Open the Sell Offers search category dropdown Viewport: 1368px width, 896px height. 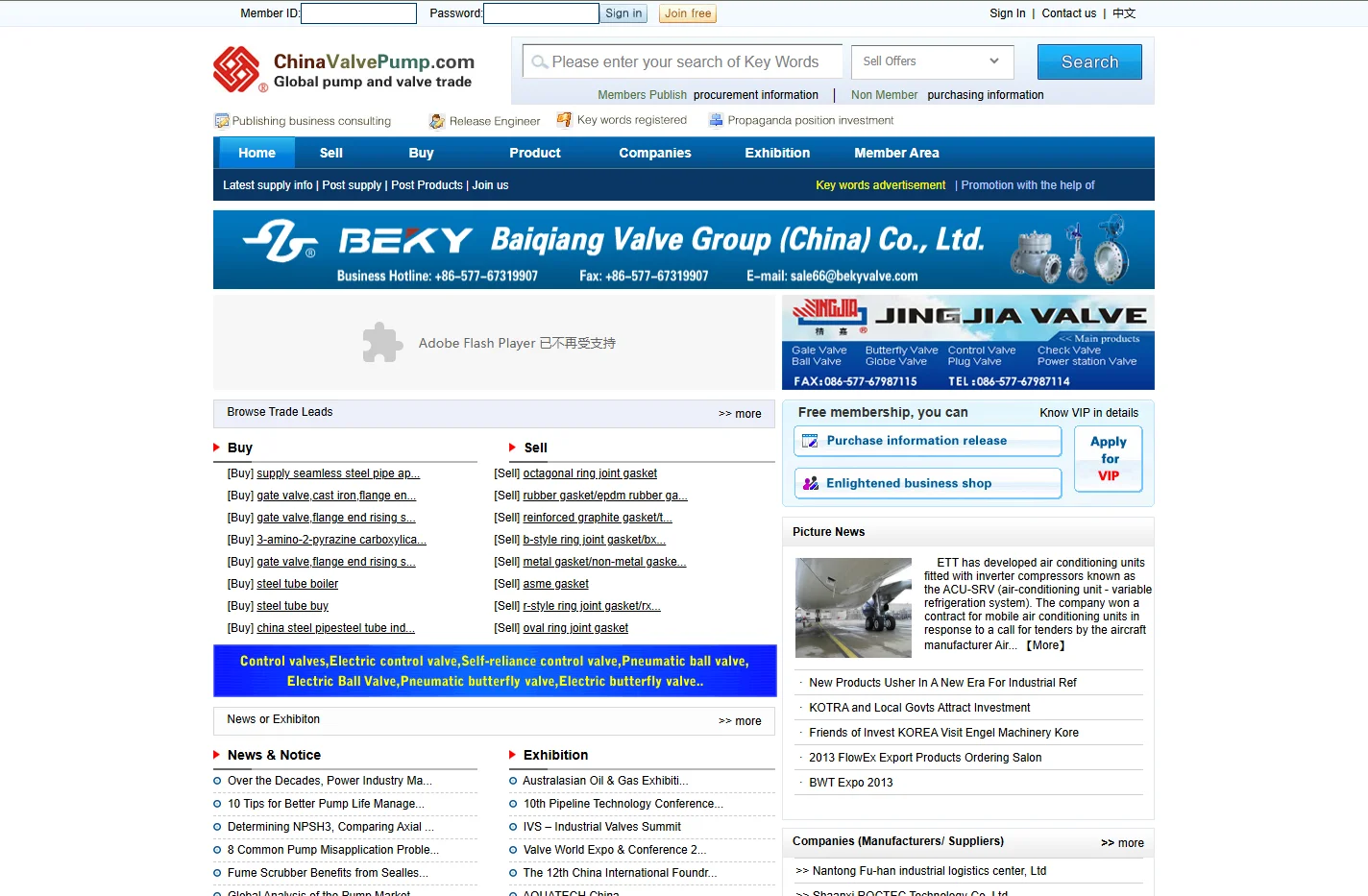[932, 61]
